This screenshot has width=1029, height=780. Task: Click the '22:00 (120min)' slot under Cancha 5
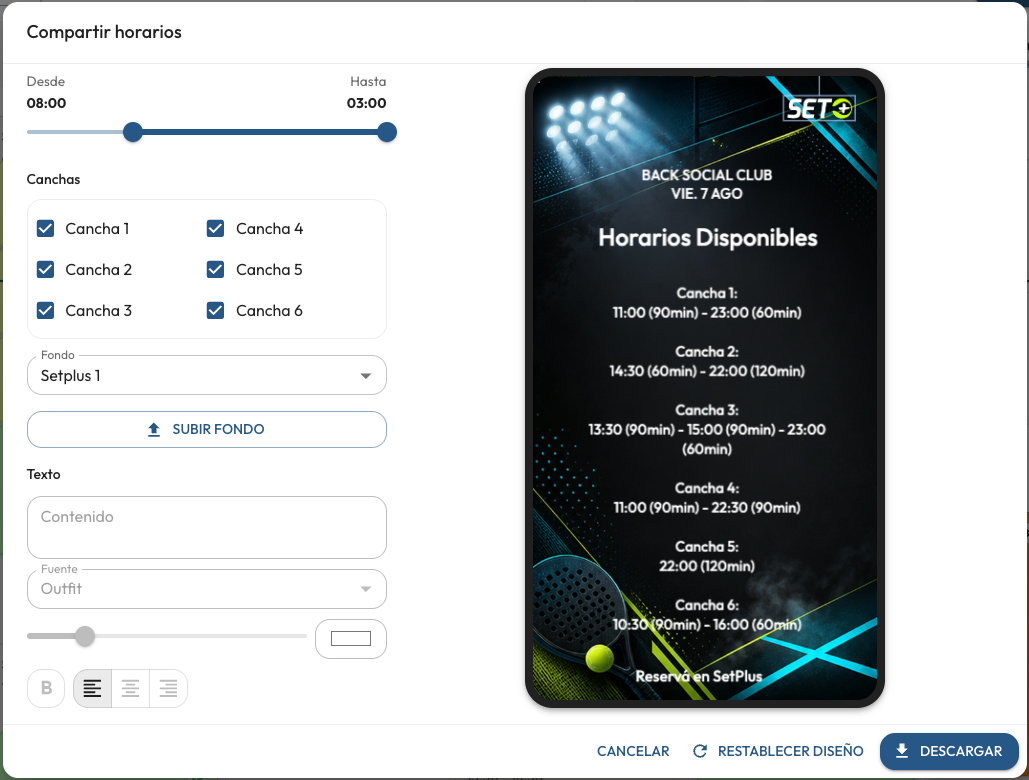tap(707, 566)
